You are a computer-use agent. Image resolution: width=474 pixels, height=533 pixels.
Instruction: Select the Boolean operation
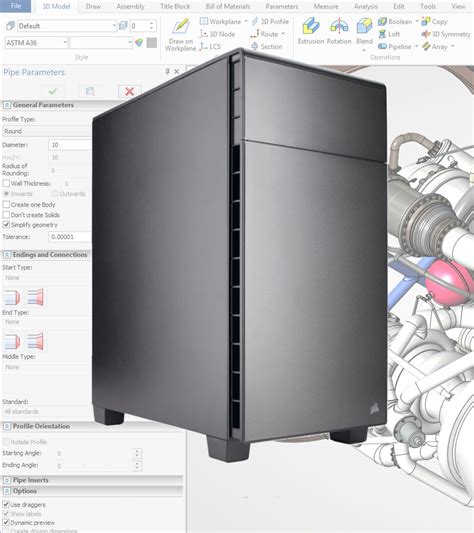point(395,21)
